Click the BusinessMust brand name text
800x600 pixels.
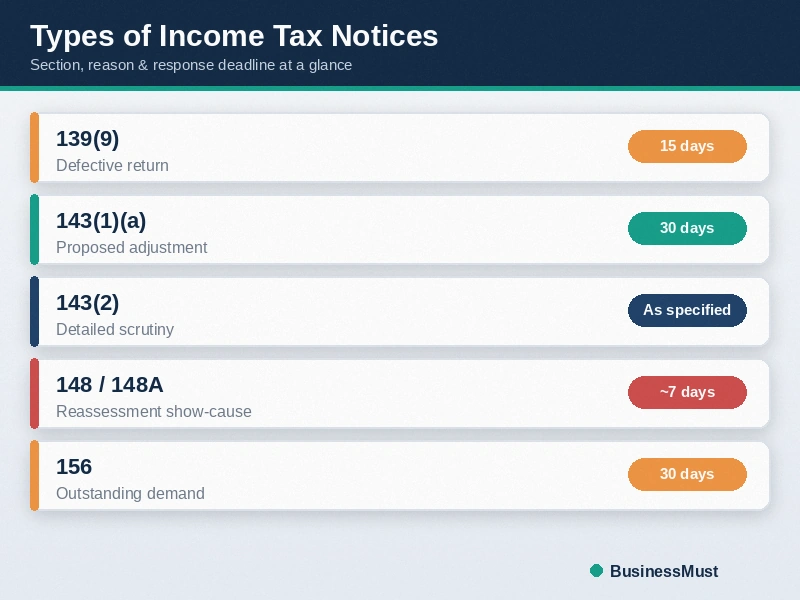coord(664,571)
